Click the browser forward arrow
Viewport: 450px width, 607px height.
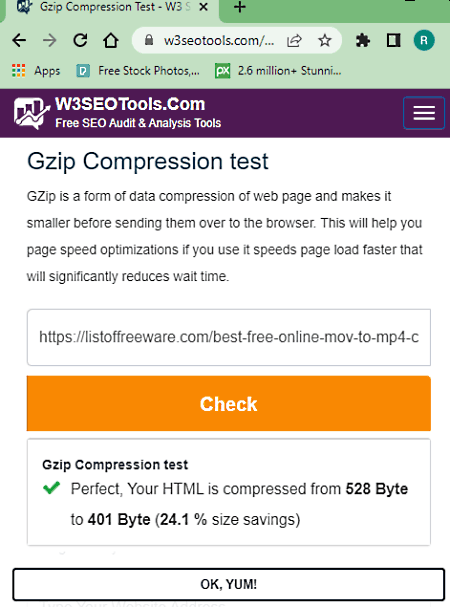[x=50, y=40]
